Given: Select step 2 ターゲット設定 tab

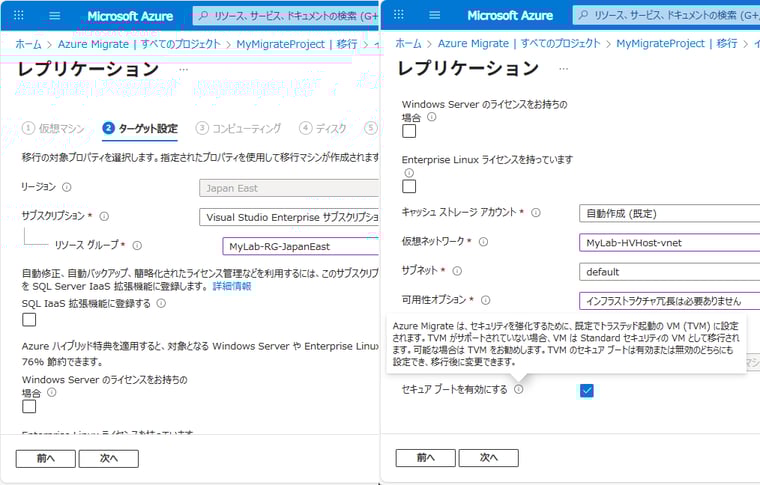Looking at the screenshot, I should 140,128.
